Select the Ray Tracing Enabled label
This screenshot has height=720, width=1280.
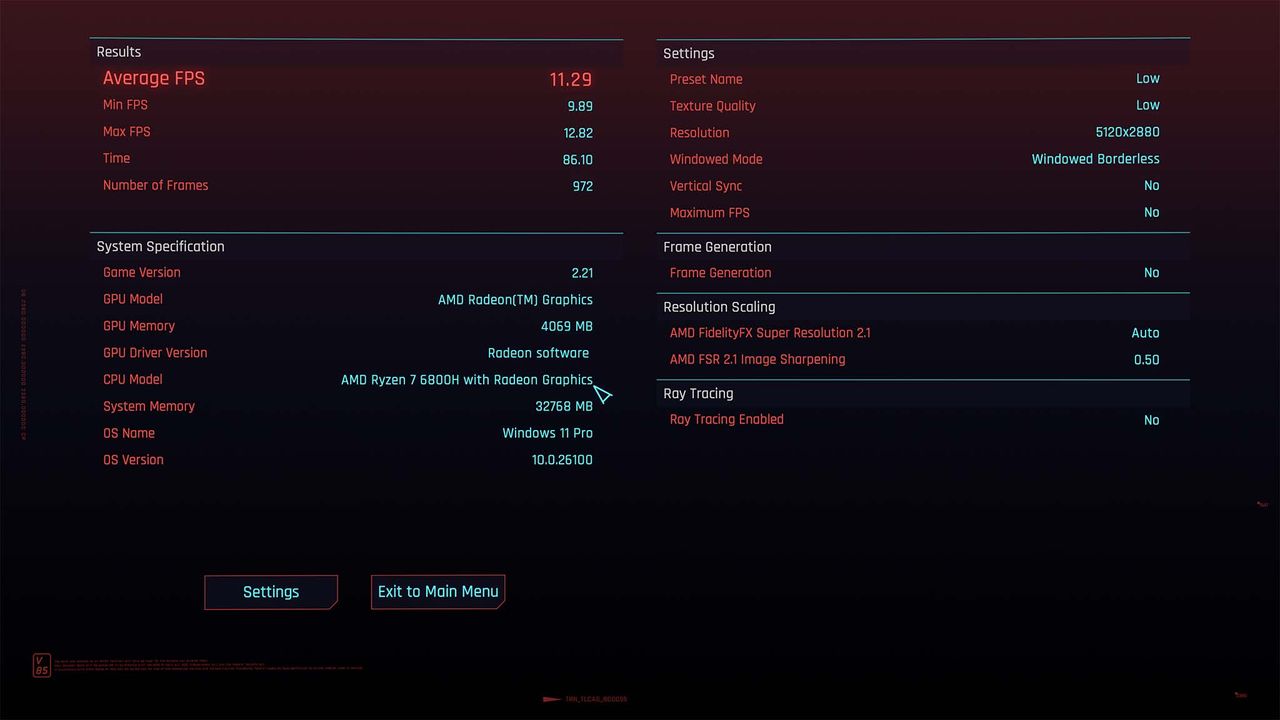point(727,420)
